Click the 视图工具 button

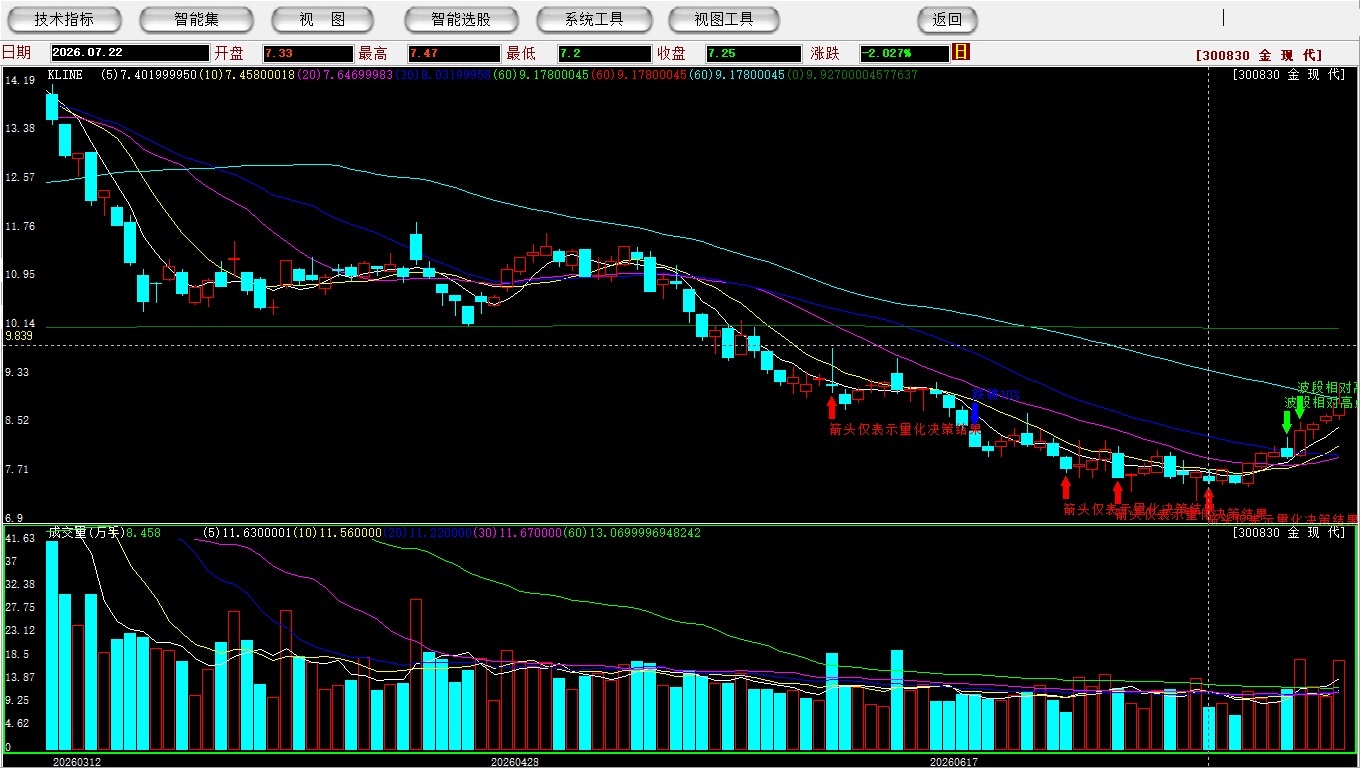725,19
